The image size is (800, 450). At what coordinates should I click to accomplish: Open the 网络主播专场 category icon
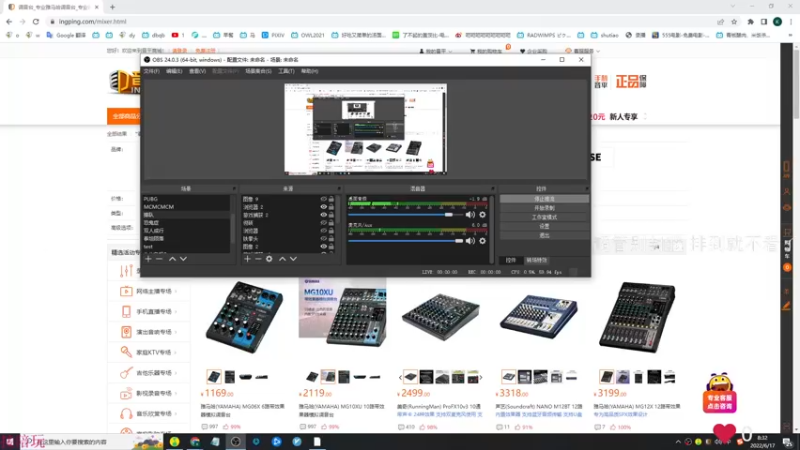click(126, 291)
